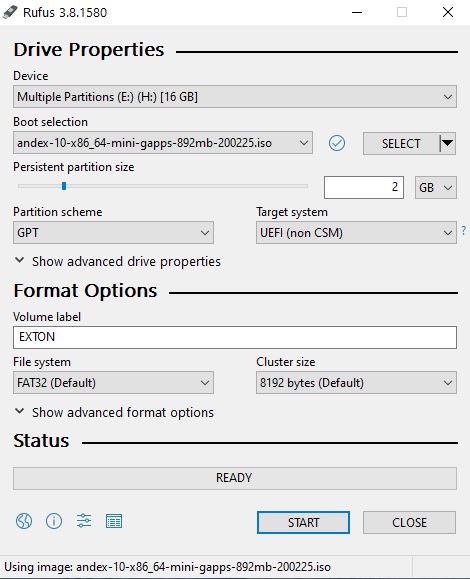Change persistent size GB unit dropdown
The width and height of the screenshot is (470, 579).
click(x=436, y=188)
